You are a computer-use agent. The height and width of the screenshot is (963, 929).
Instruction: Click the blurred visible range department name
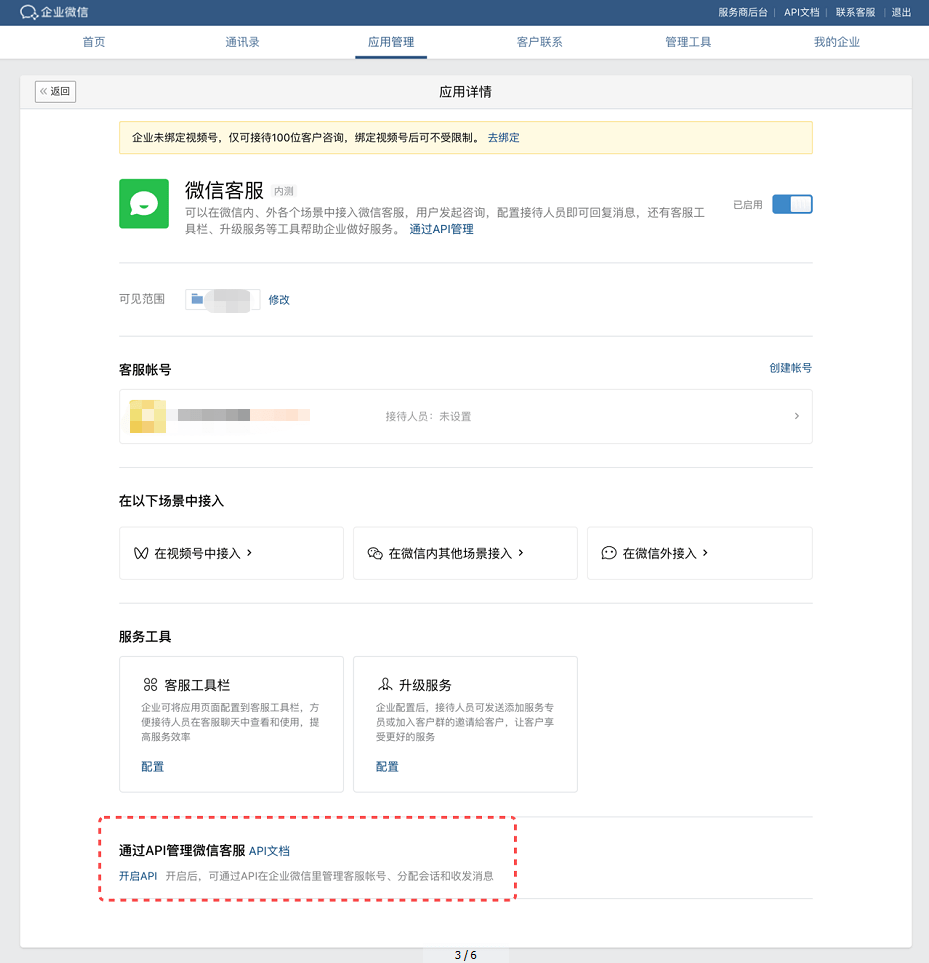[x=228, y=300]
